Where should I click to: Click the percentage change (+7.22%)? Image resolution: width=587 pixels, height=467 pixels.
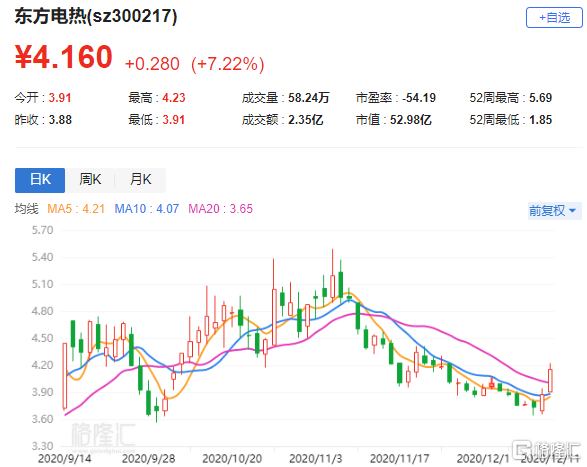(228, 64)
